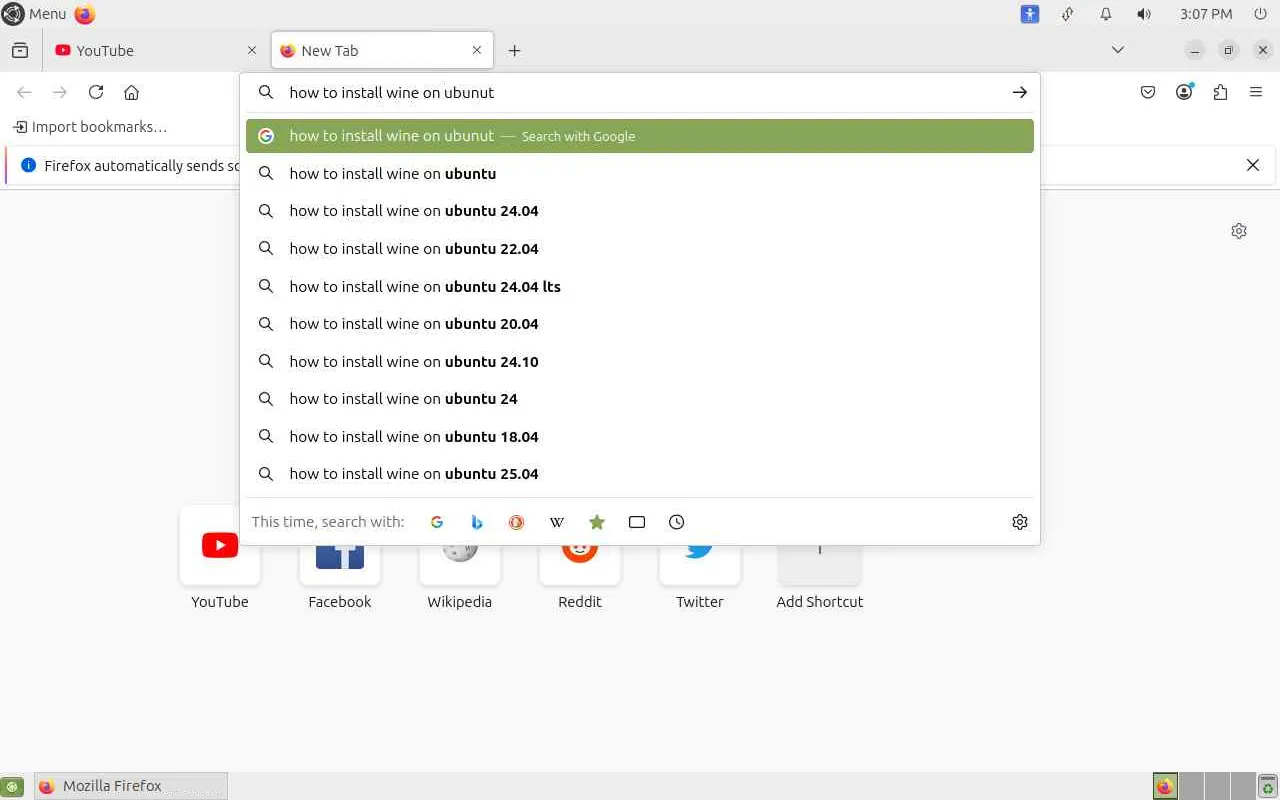Activate the Mozilla Firefox taskbar button
1280x800 pixels.
tap(131, 786)
